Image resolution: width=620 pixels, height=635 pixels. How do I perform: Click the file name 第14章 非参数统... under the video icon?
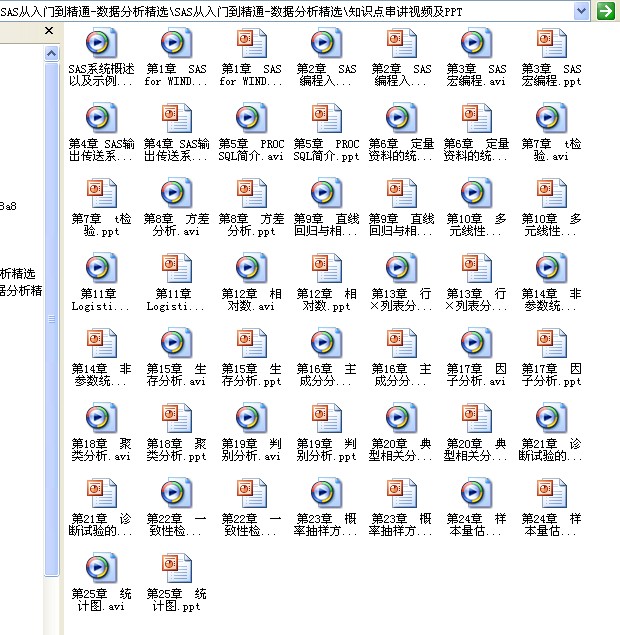click(x=551, y=300)
